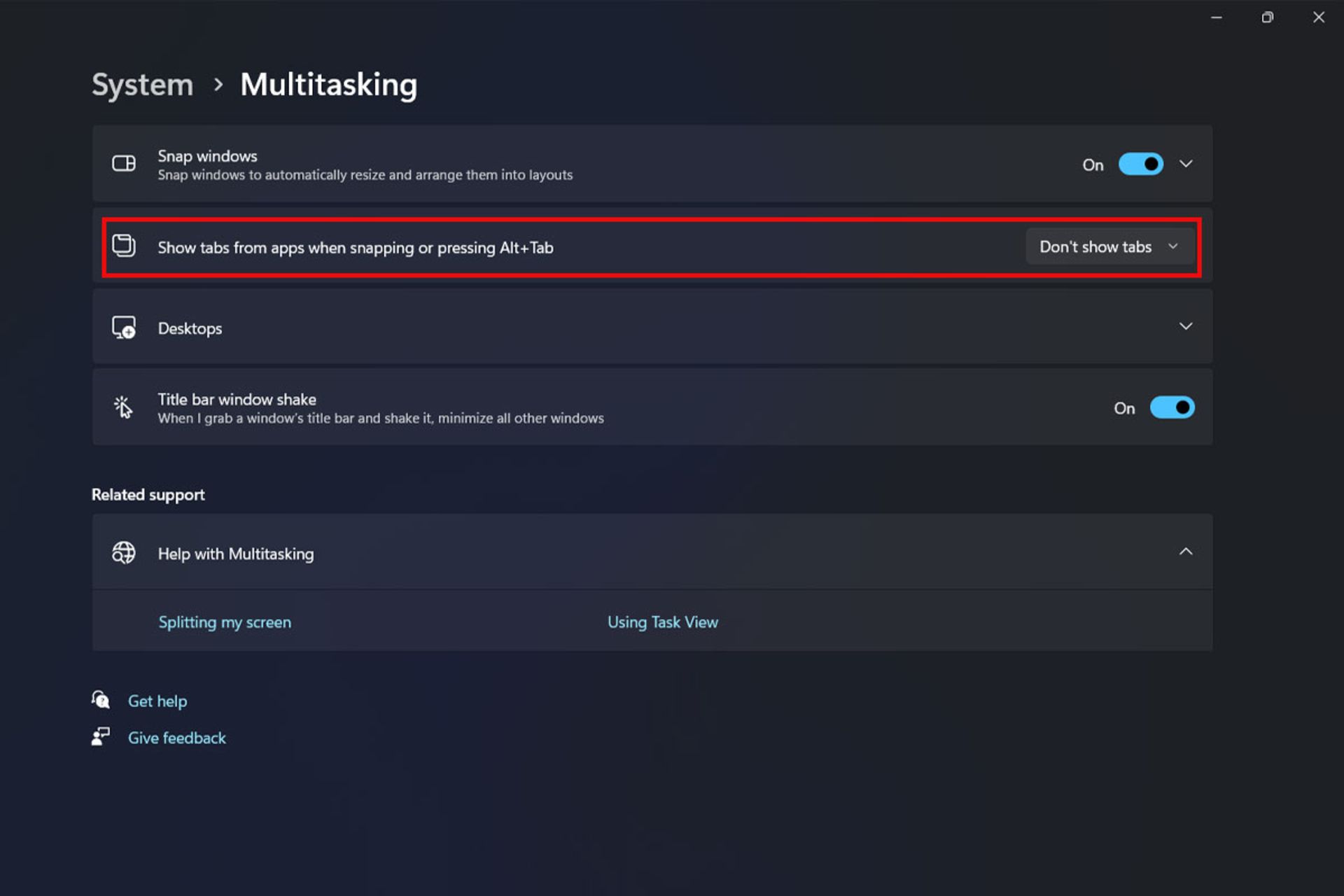Open the "Don't show tabs" dropdown
Image resolution: width=1344 pixels, height=896 pixels.
[x=1109, y=246]
